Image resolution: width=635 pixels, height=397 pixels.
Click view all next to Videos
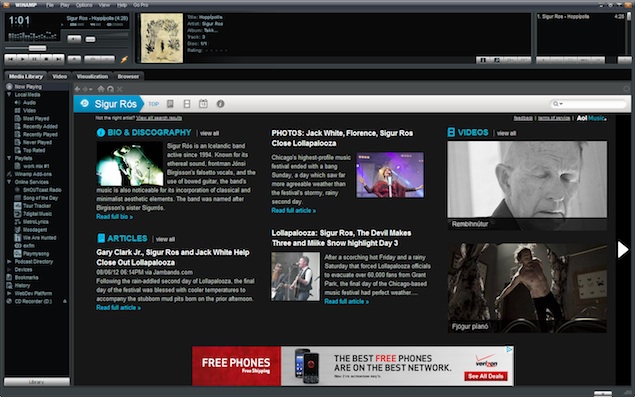coord(507,133)
